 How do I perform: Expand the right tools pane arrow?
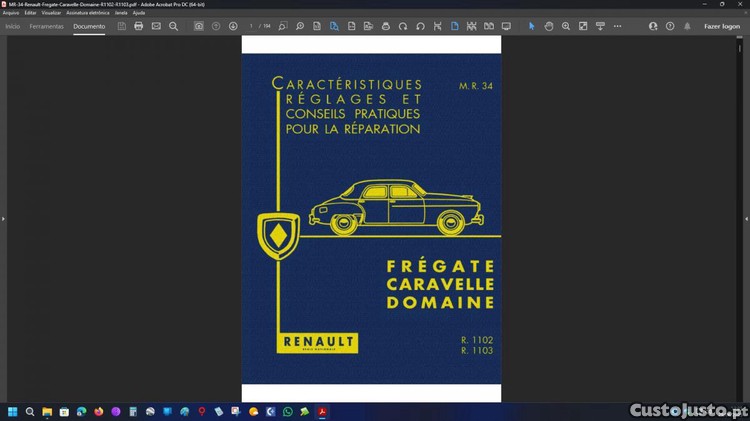coord(746,218)
